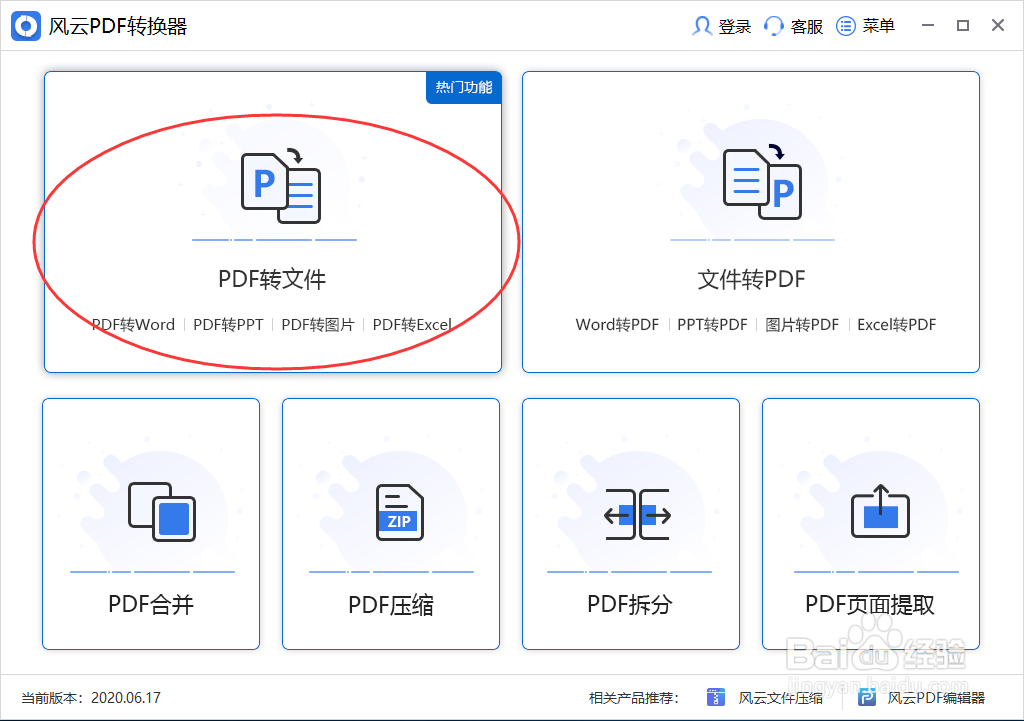1024x721 pixels.
Task: Open the 图片转PDF conversion option
Action: [x=800, y=324]
